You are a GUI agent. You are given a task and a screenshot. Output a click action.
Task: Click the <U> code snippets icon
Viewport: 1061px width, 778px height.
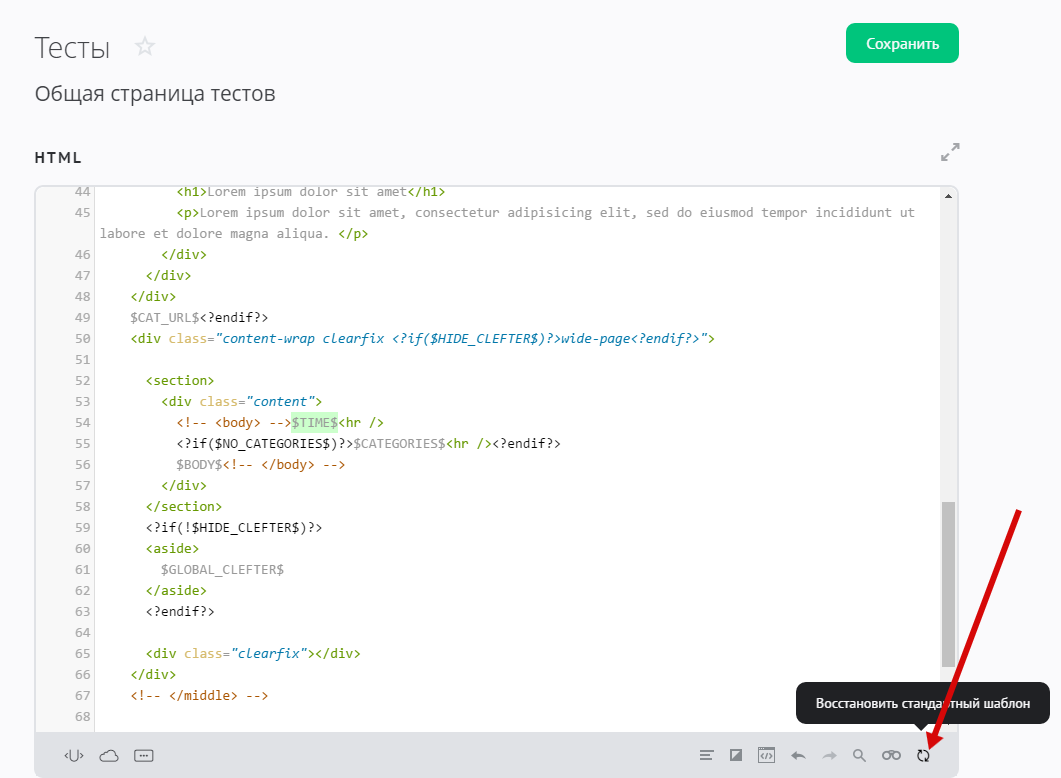(x=74, y=755)
